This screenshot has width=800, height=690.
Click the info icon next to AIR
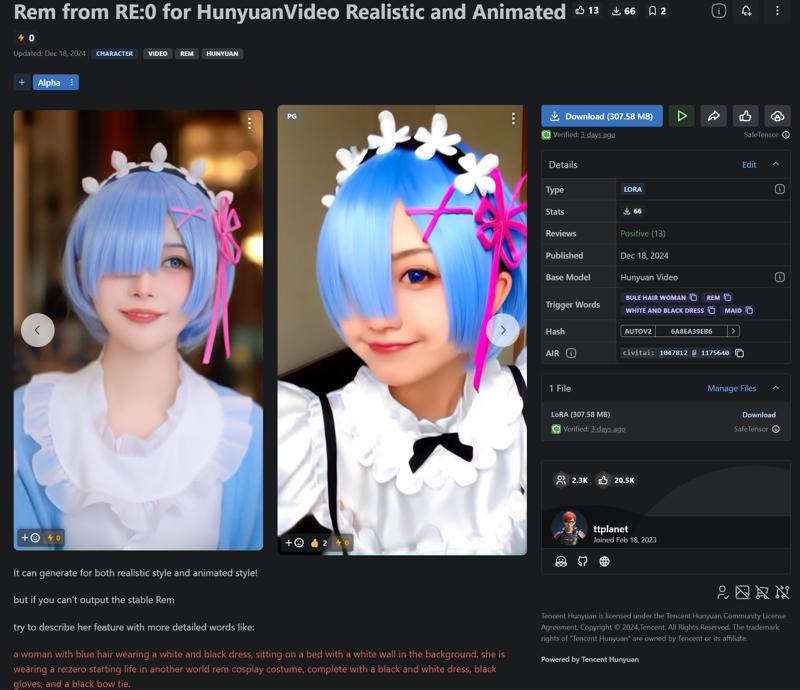point(571,353)
